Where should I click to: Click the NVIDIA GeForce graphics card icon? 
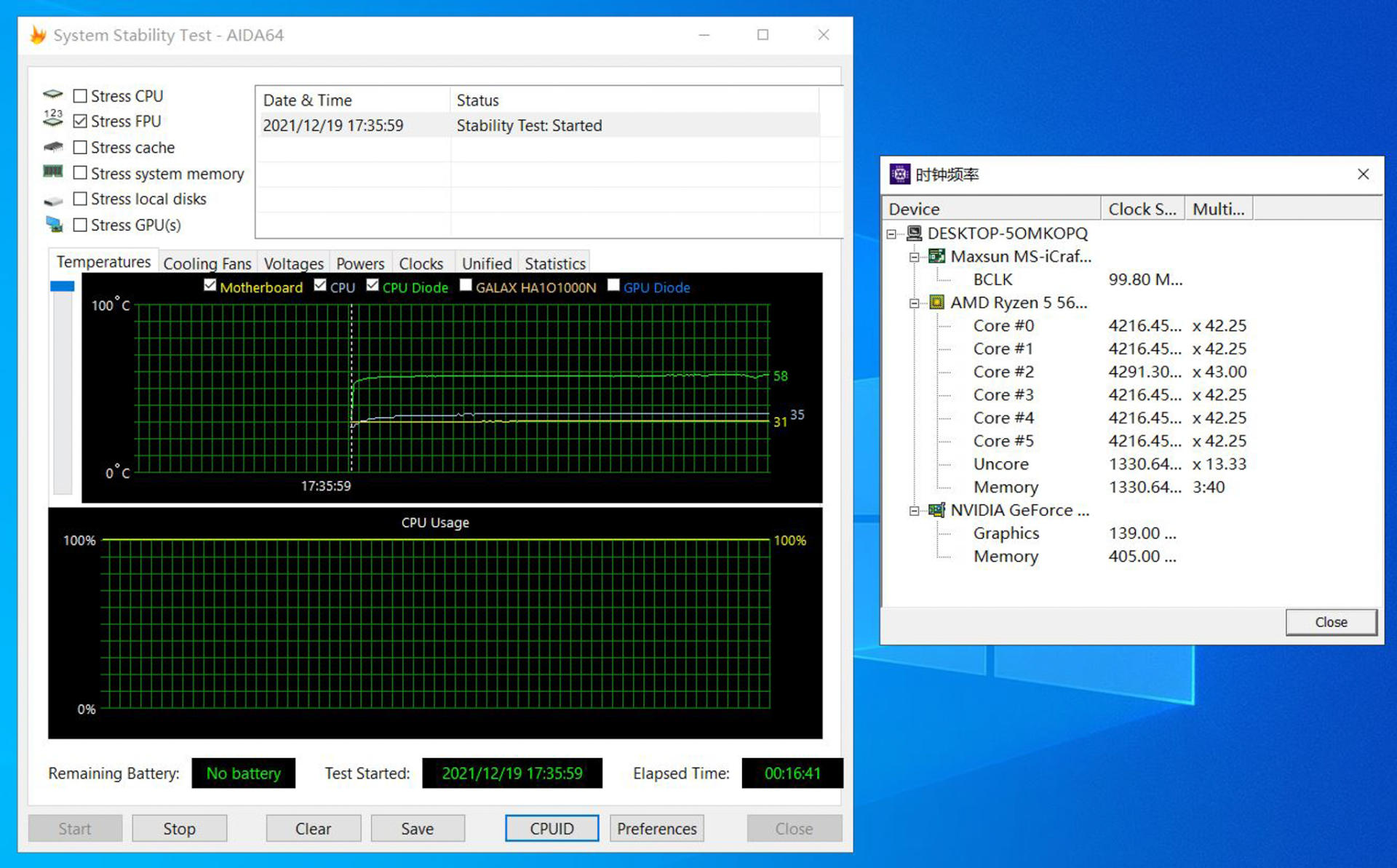937,510
